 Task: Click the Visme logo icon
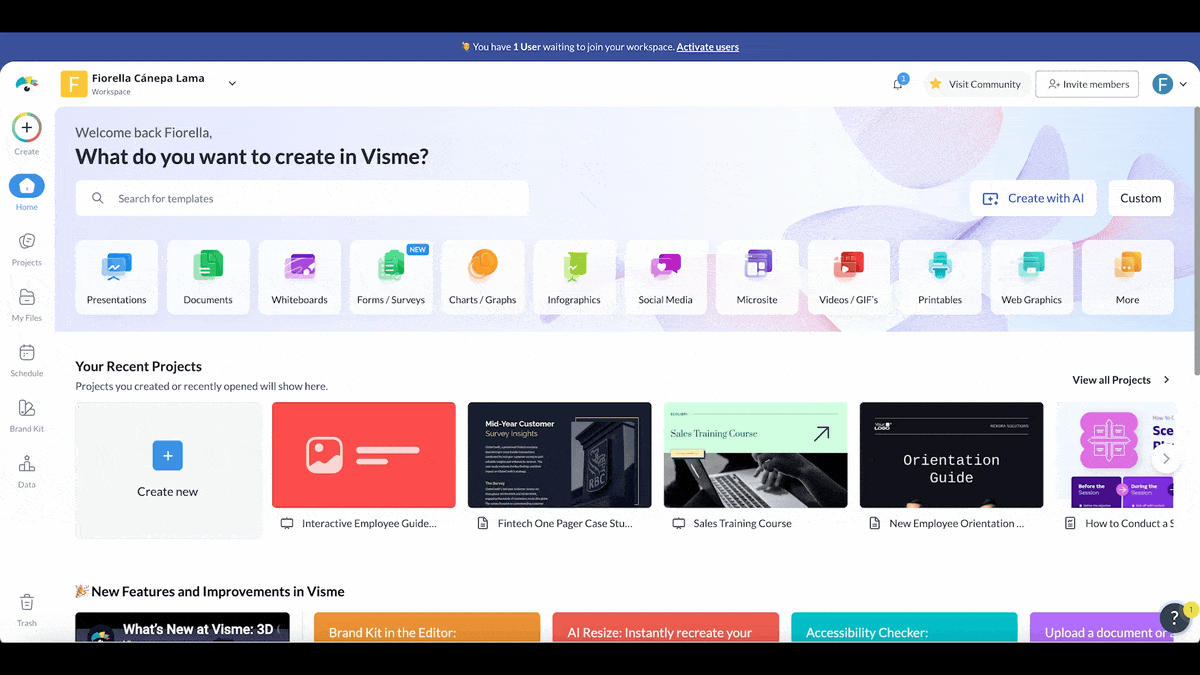tap(27, 84)
